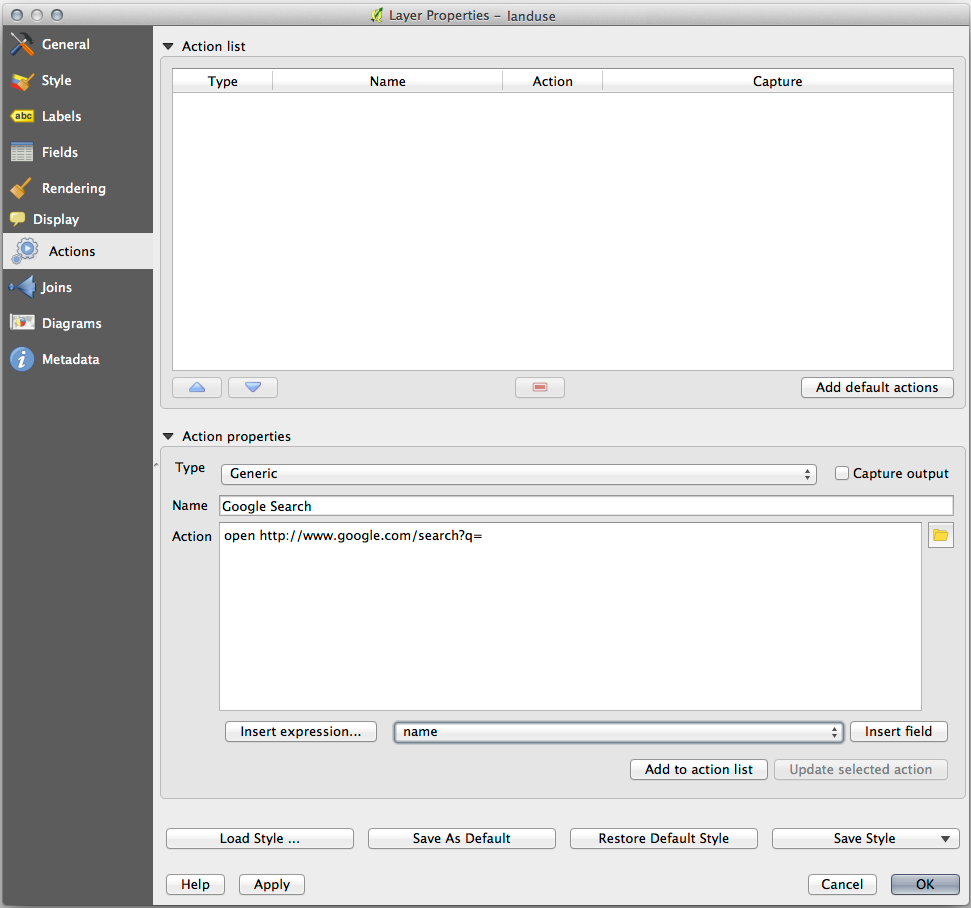Click the Insert expression button

pos(301,732)
